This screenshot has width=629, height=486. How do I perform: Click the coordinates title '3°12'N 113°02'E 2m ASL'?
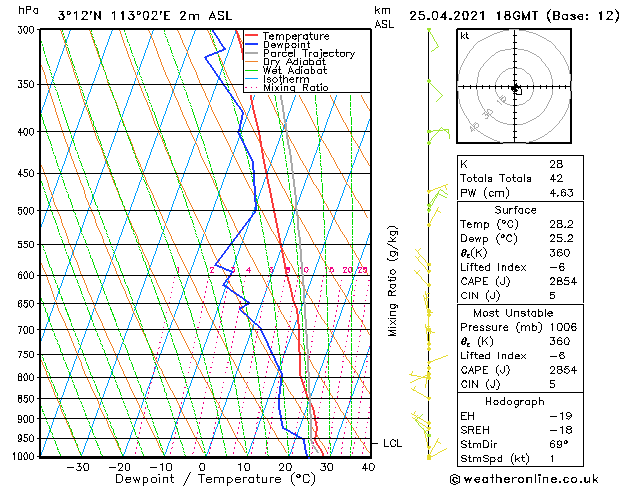[145, 16]
